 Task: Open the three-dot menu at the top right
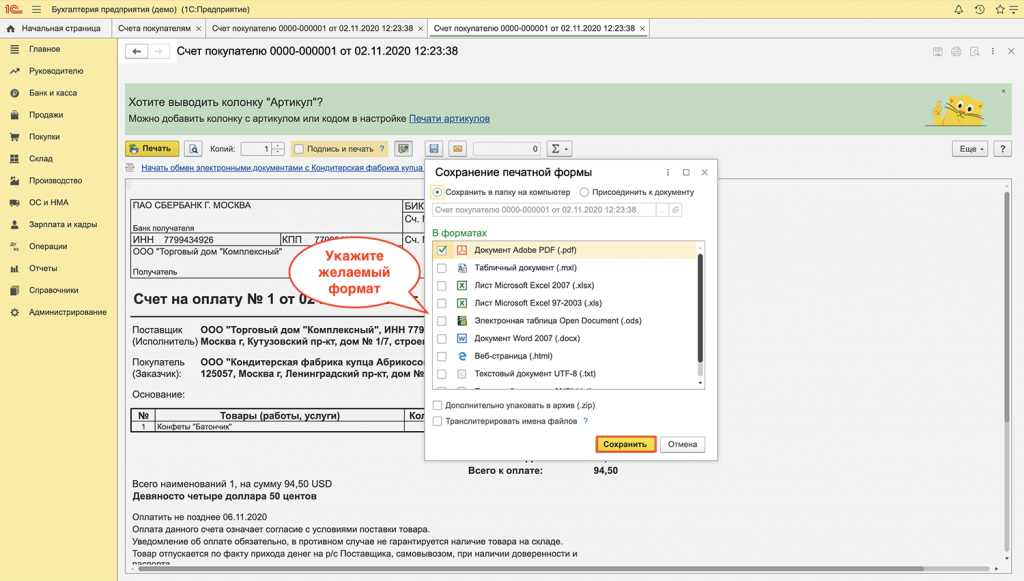pos(993,51)
